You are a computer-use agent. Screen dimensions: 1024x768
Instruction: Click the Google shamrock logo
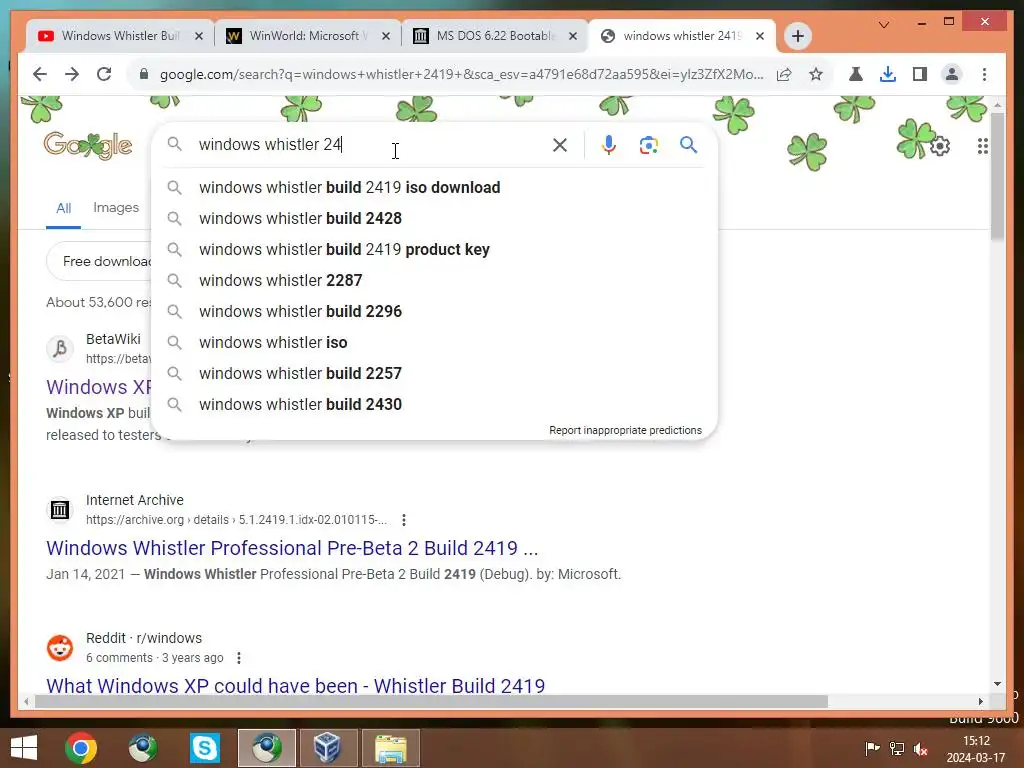coord(88,145)
